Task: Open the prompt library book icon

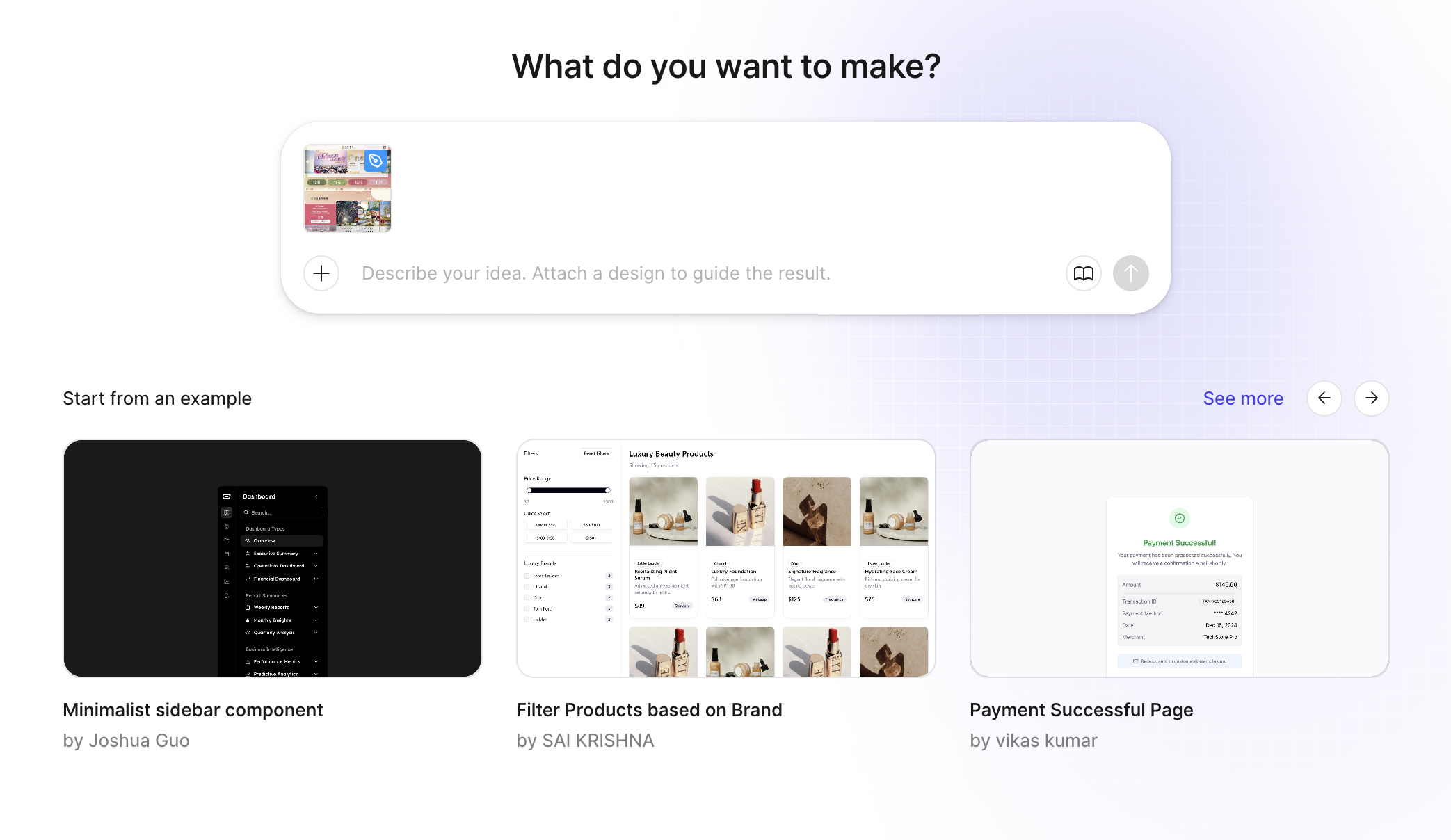Action: click(1083, 273)
